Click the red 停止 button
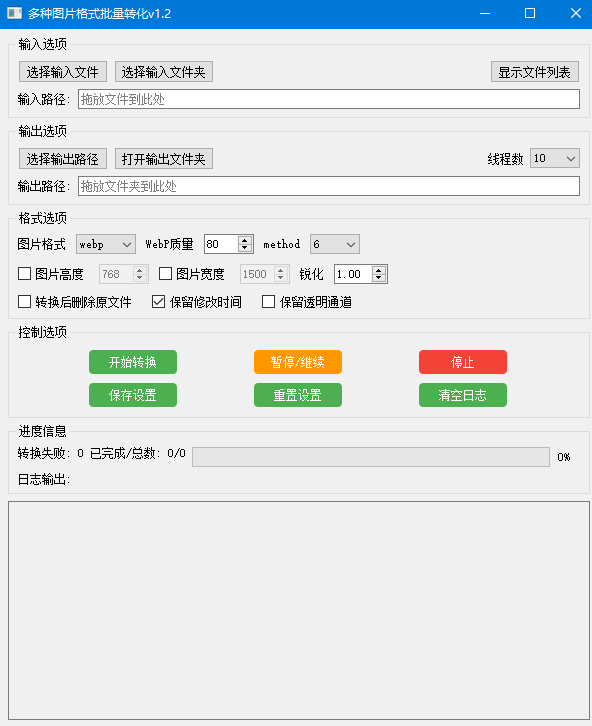The height and width of the screenshot is (726, 592). (463, 362)
